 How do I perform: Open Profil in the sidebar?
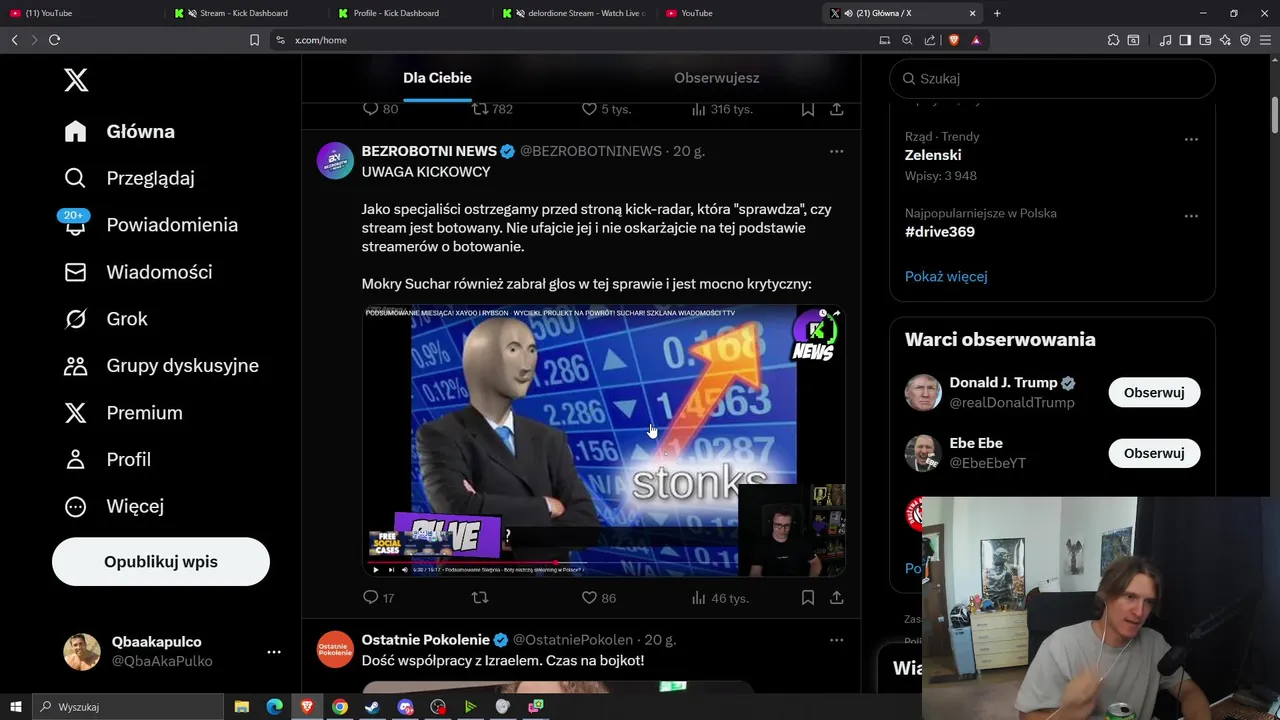tap(107, 460)
